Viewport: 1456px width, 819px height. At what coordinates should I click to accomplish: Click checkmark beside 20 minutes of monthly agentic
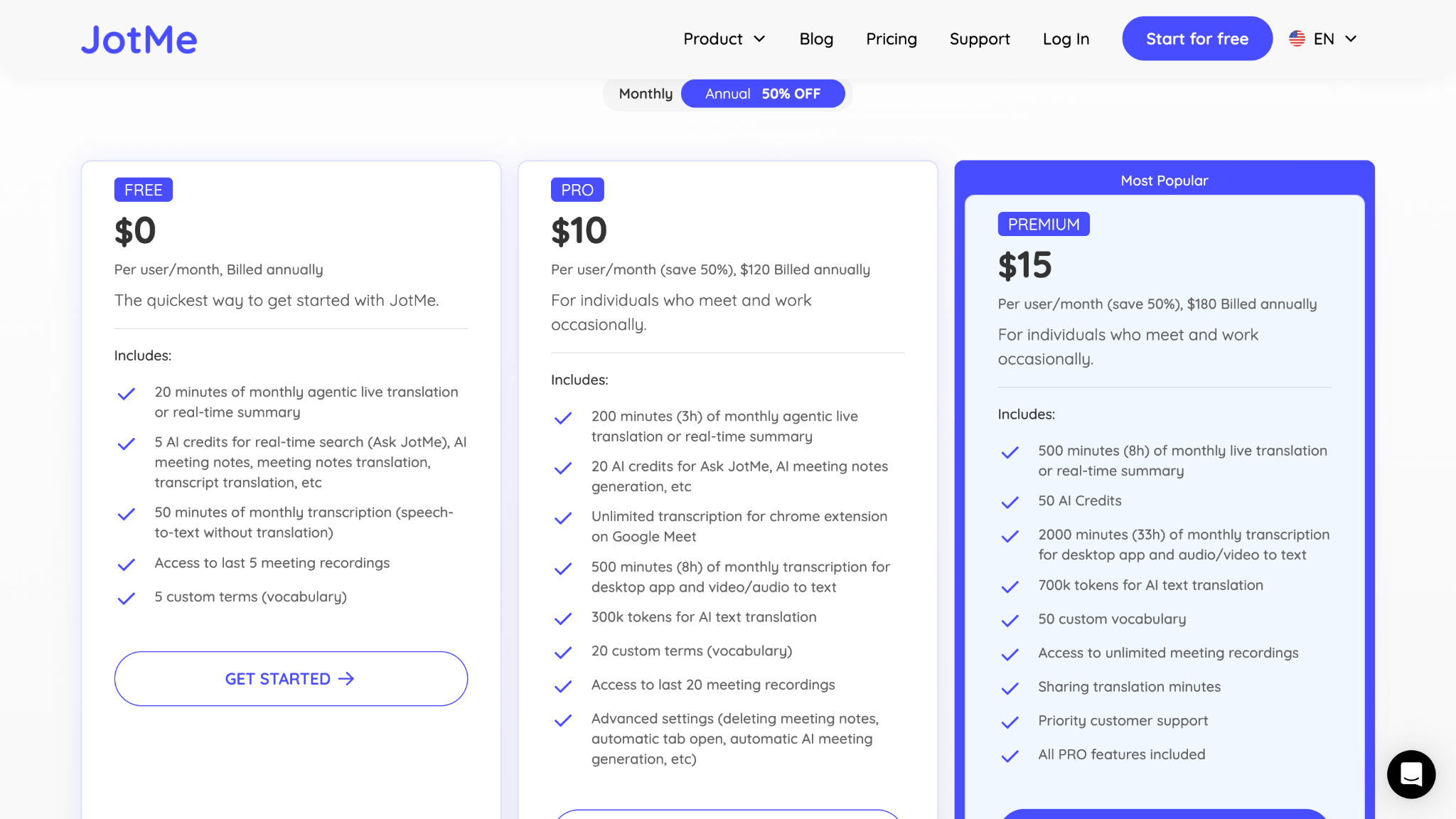tap(127, 394)
